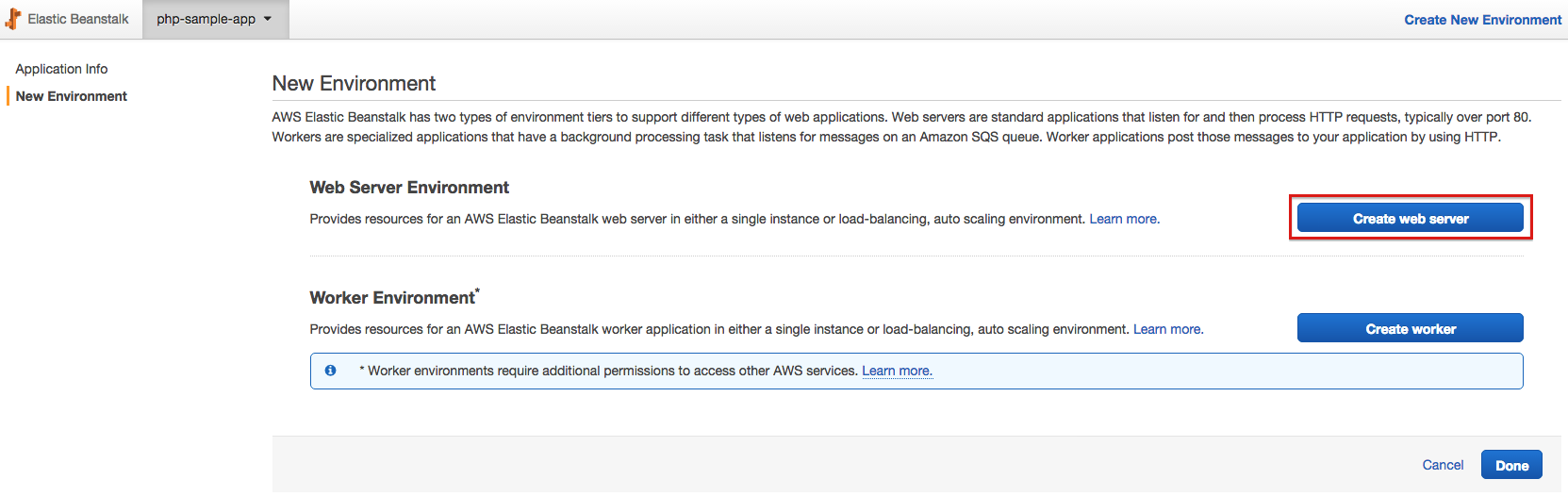Open Application Info in the sidebar
Viewport: 1568px width, 496px height.
[61, 69]
